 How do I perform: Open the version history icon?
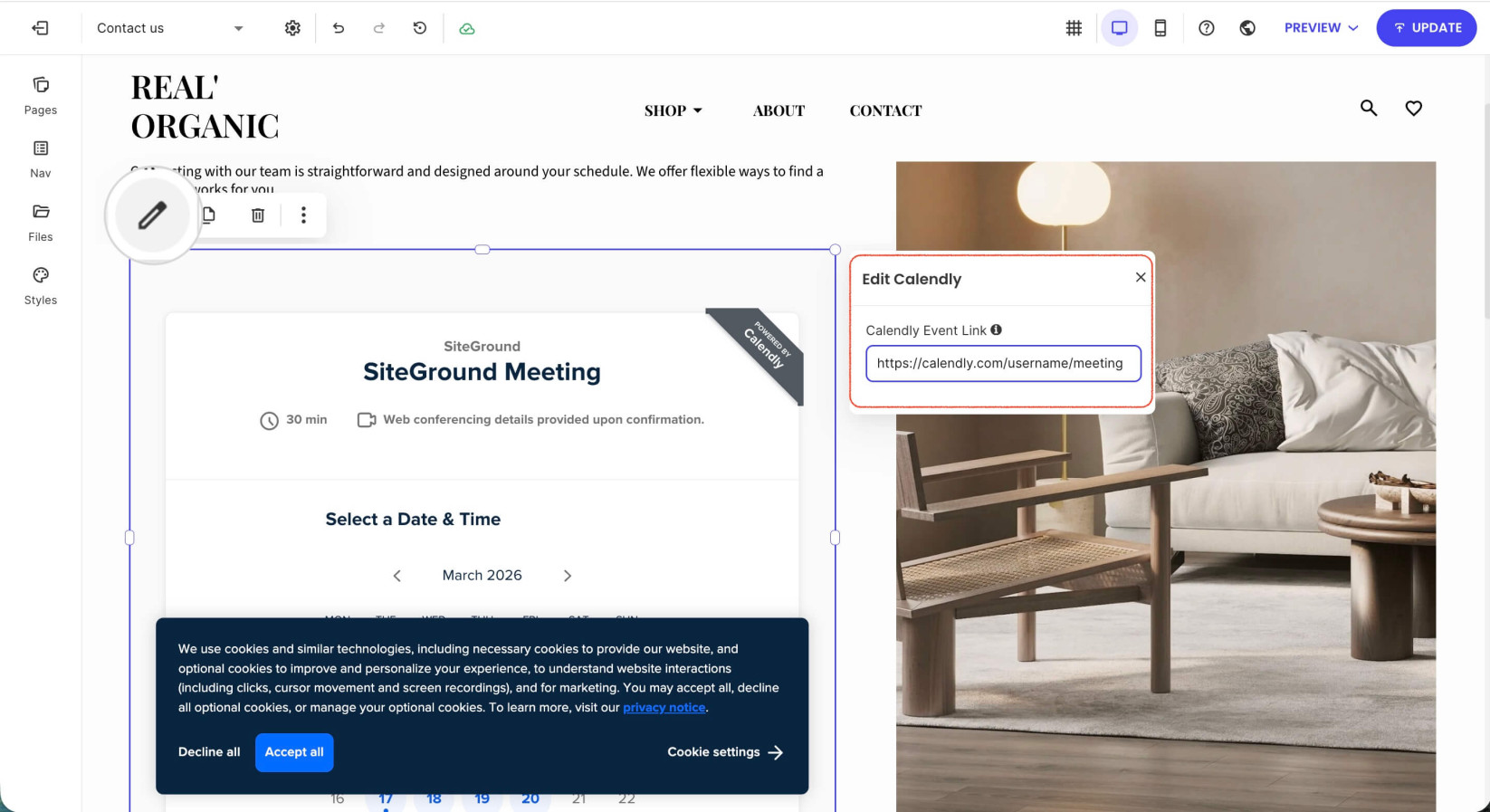pos(420,28)
